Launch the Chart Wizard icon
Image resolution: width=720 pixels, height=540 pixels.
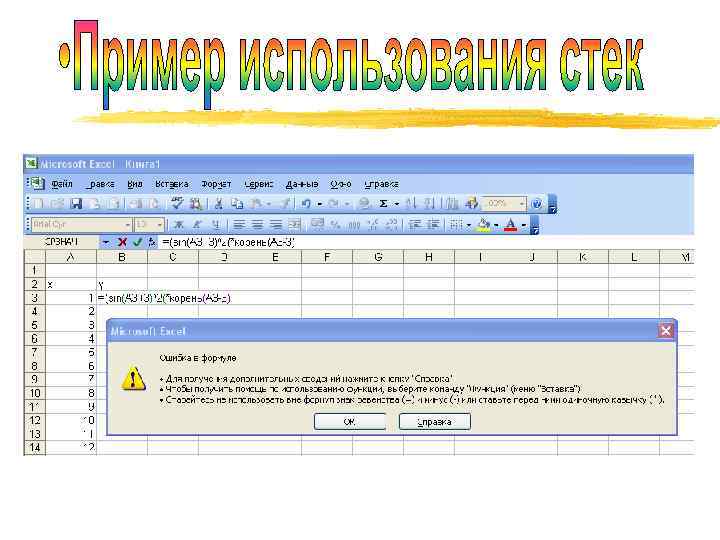tap(453, 203)
